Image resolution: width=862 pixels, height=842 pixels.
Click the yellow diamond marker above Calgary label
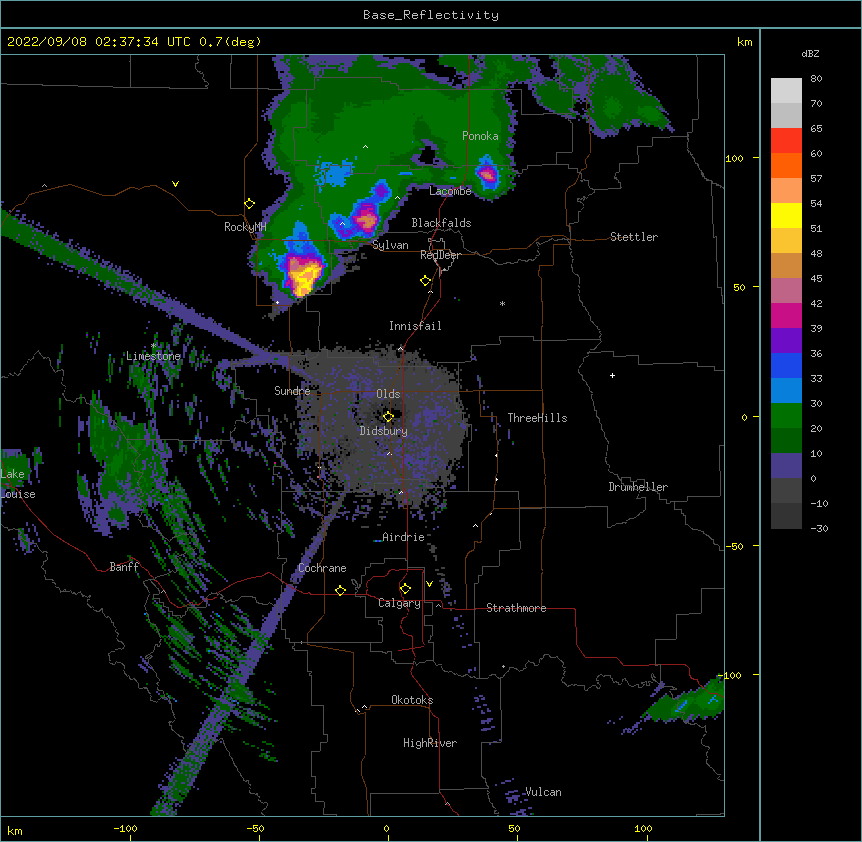[x=405, y=589]
